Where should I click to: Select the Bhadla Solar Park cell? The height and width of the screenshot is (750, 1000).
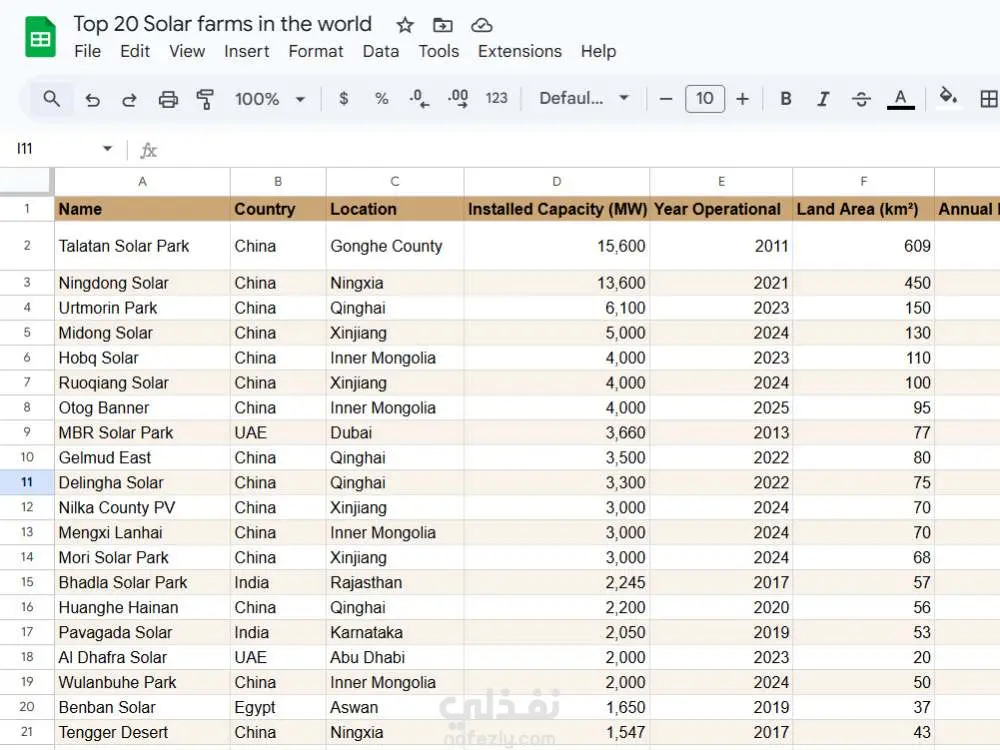click(x=142, y=582)
